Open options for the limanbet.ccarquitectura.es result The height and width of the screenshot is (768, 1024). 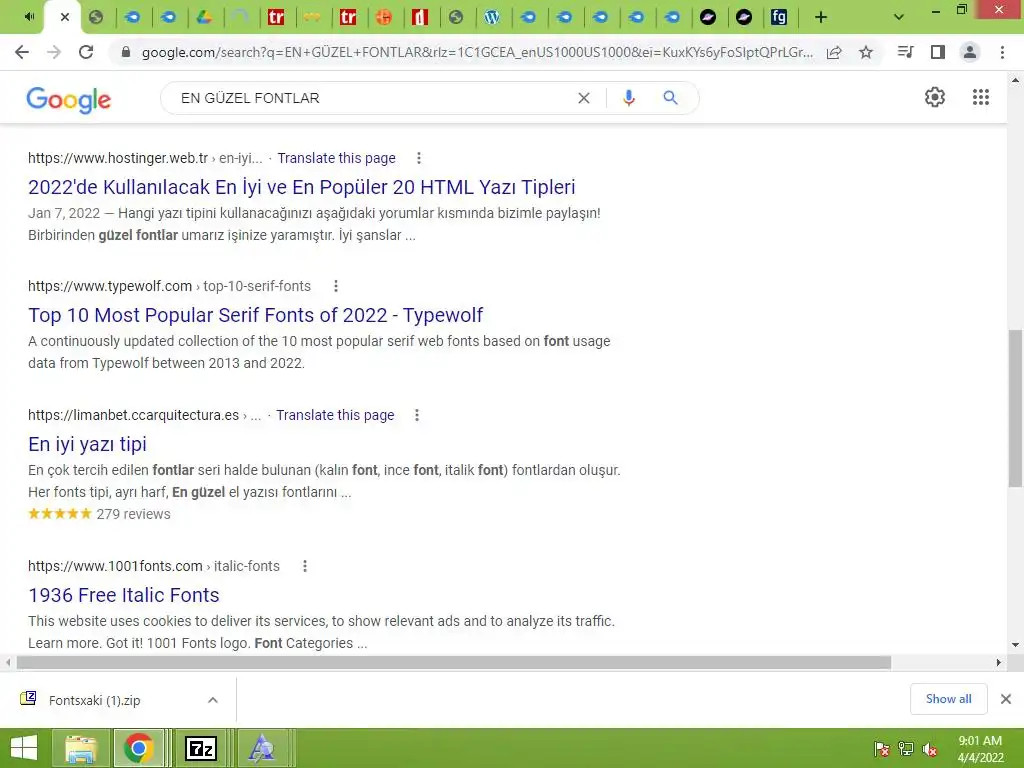pyautogui.click(x=417, y=415)
